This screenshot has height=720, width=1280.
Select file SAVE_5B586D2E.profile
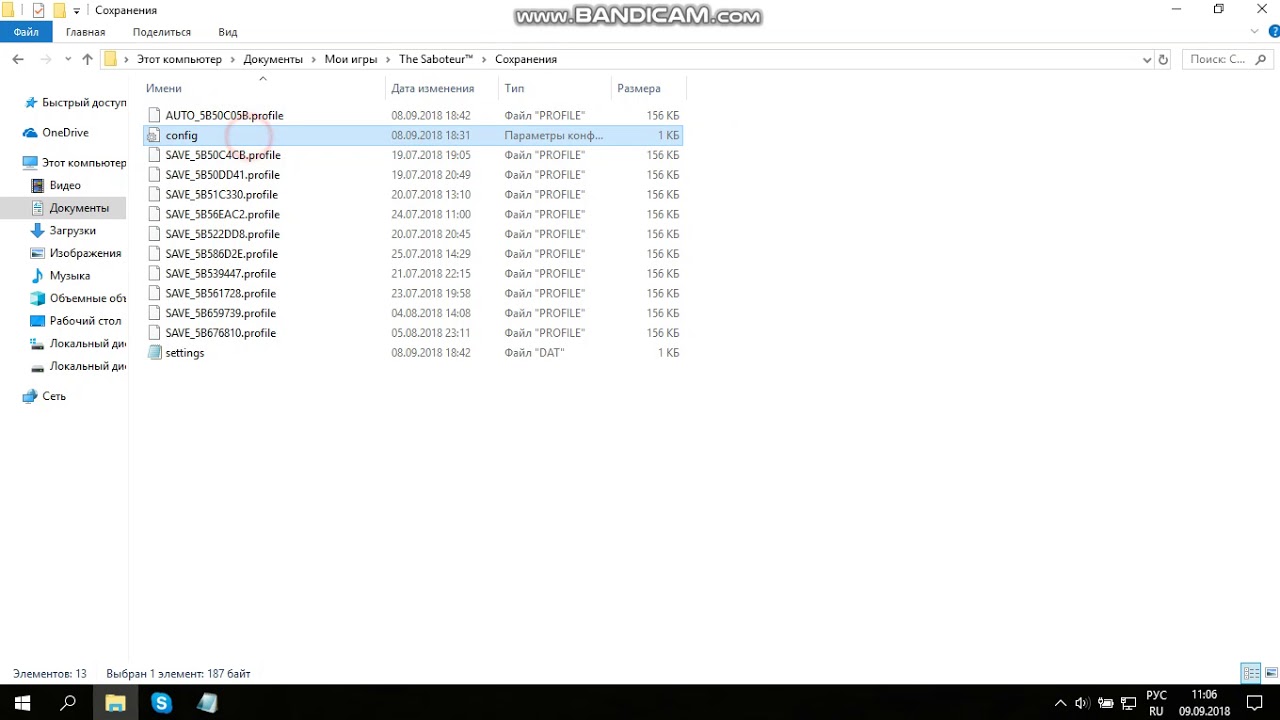pyautogui.click(x=221, y=254)
